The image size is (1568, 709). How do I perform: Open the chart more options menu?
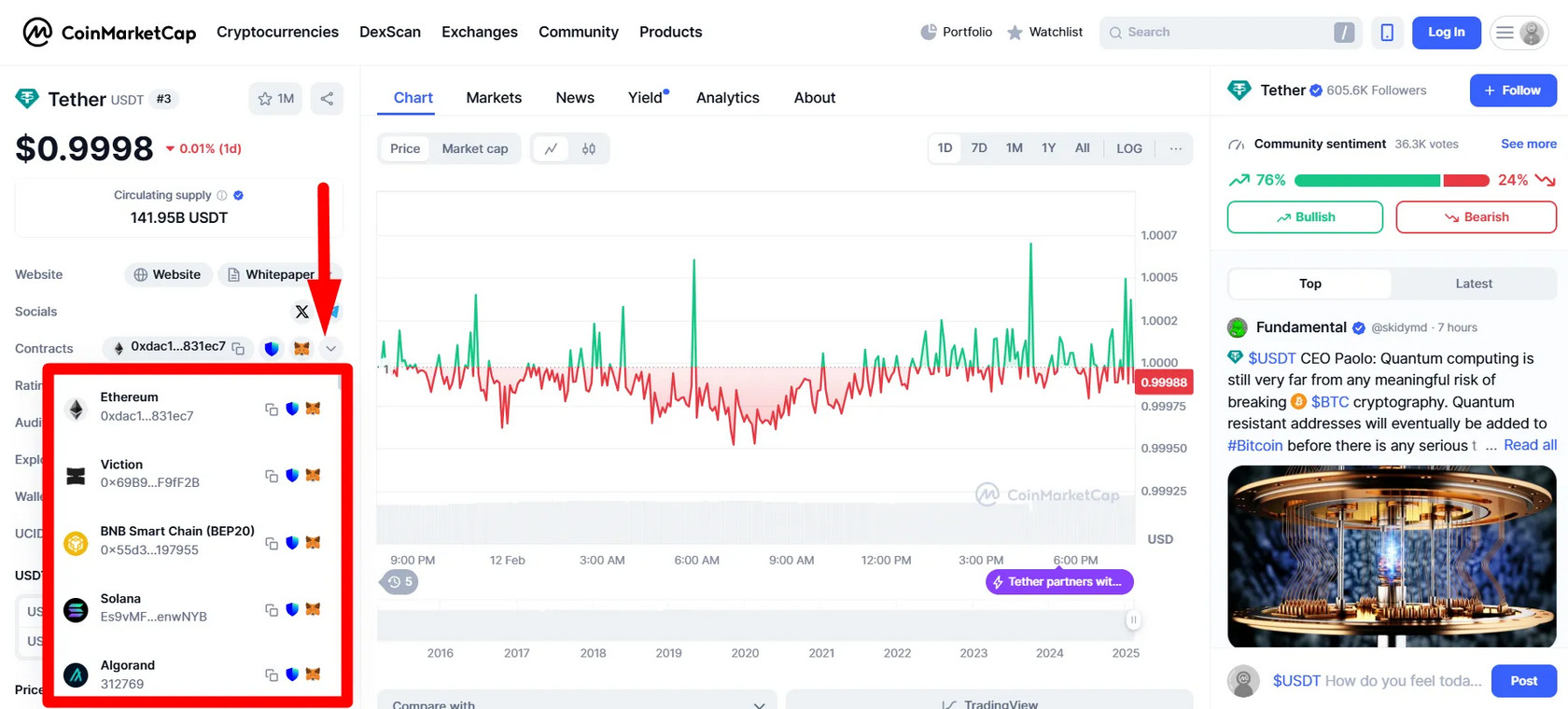pyautogui.click(x=1175, y=149)
